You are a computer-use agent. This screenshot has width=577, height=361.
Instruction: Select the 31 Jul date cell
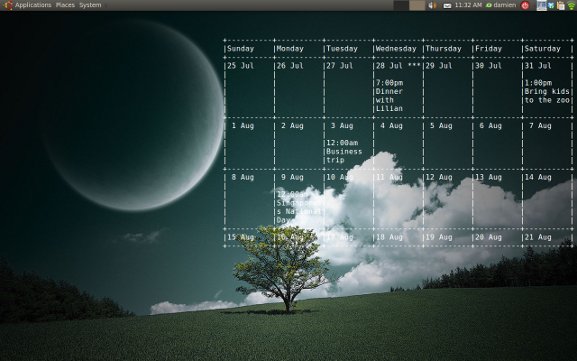(x=538, y=66)
